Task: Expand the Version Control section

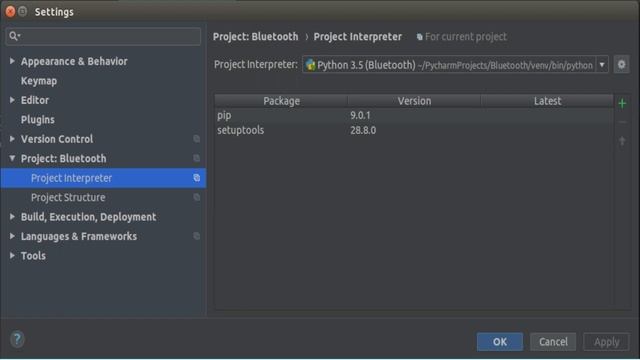Action: 12,139
